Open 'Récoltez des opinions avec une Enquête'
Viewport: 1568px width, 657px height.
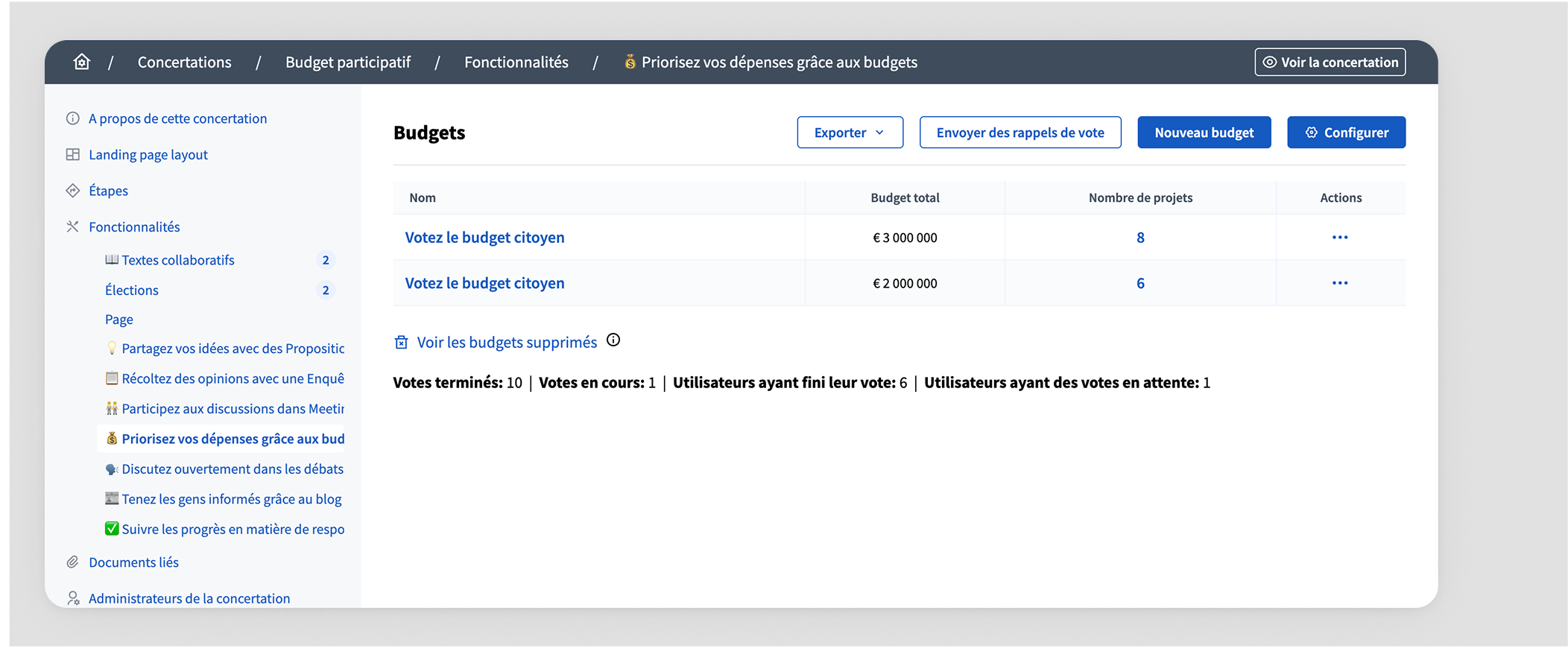tap(233, 378)
